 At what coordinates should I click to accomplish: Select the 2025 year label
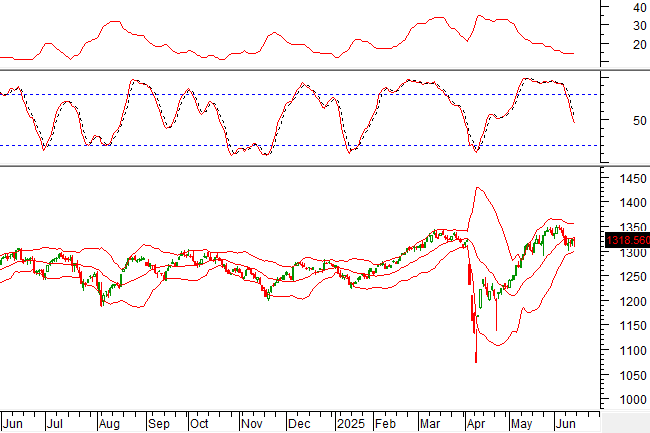point(351,424)
